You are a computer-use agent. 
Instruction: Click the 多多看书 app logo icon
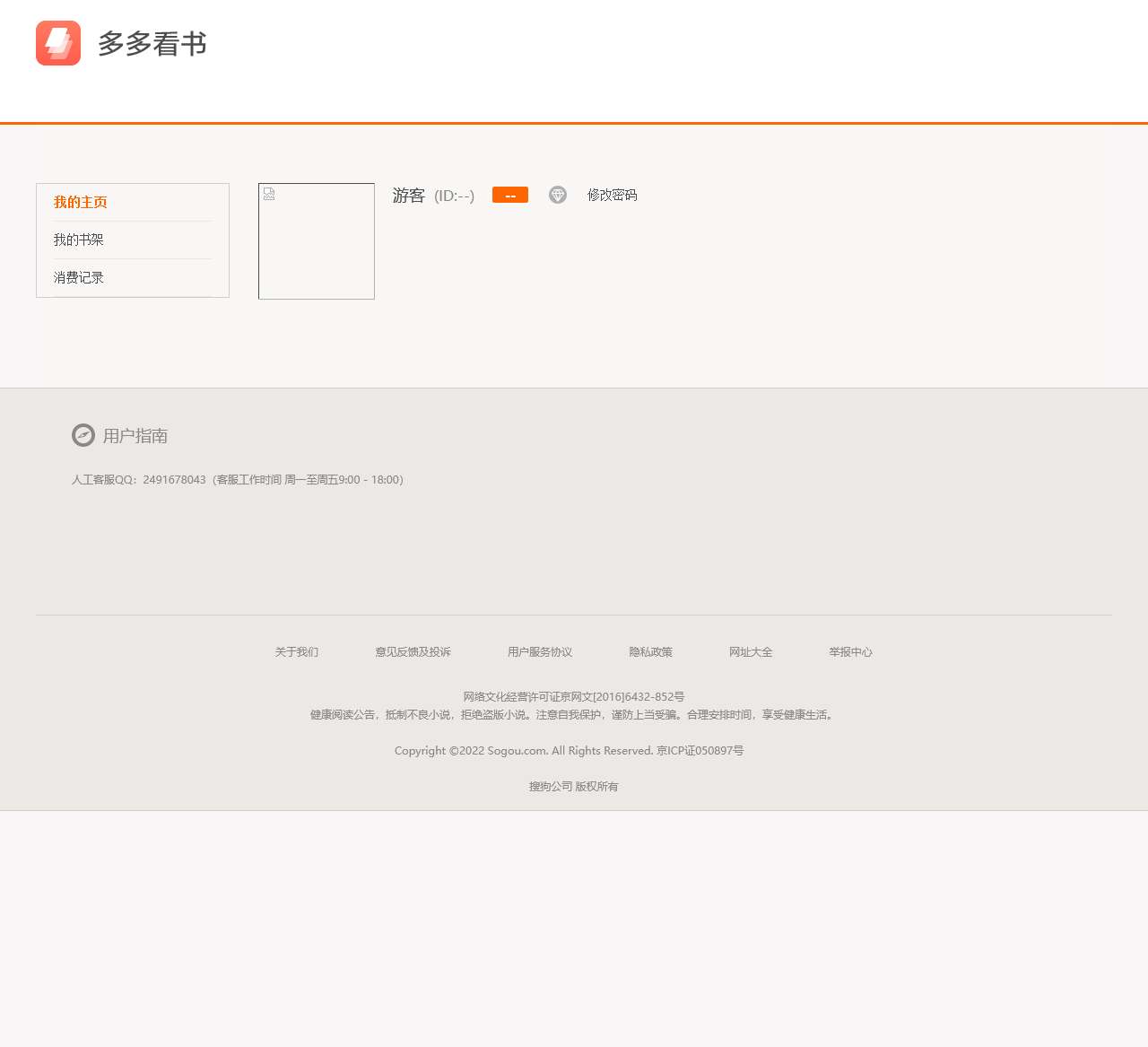coord(57,42)
